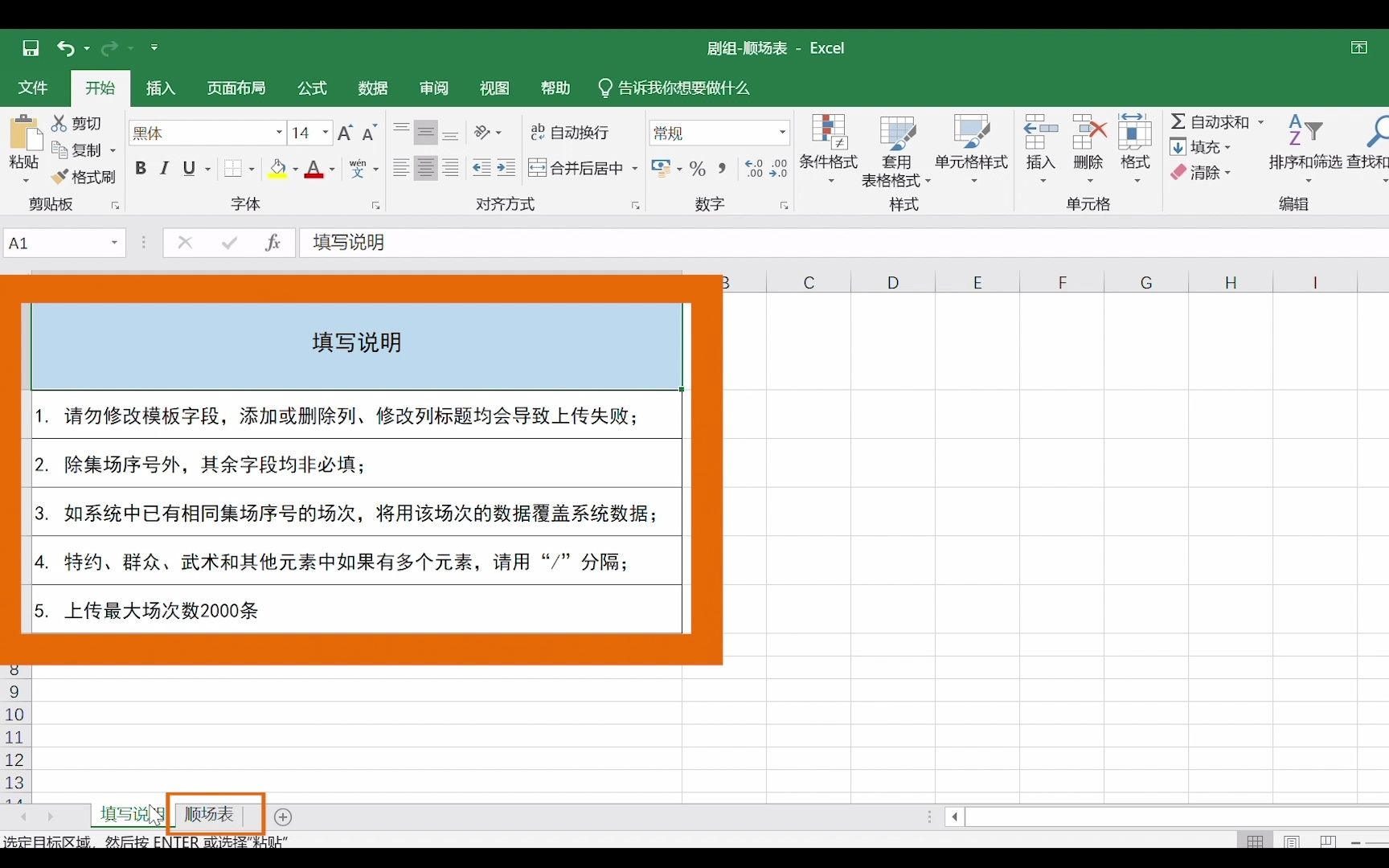Image resolution: width=1389 pixels, height=868 pixels.
Task: Click the Cut (剪切) scissors icon
Action: coord(59,123)
